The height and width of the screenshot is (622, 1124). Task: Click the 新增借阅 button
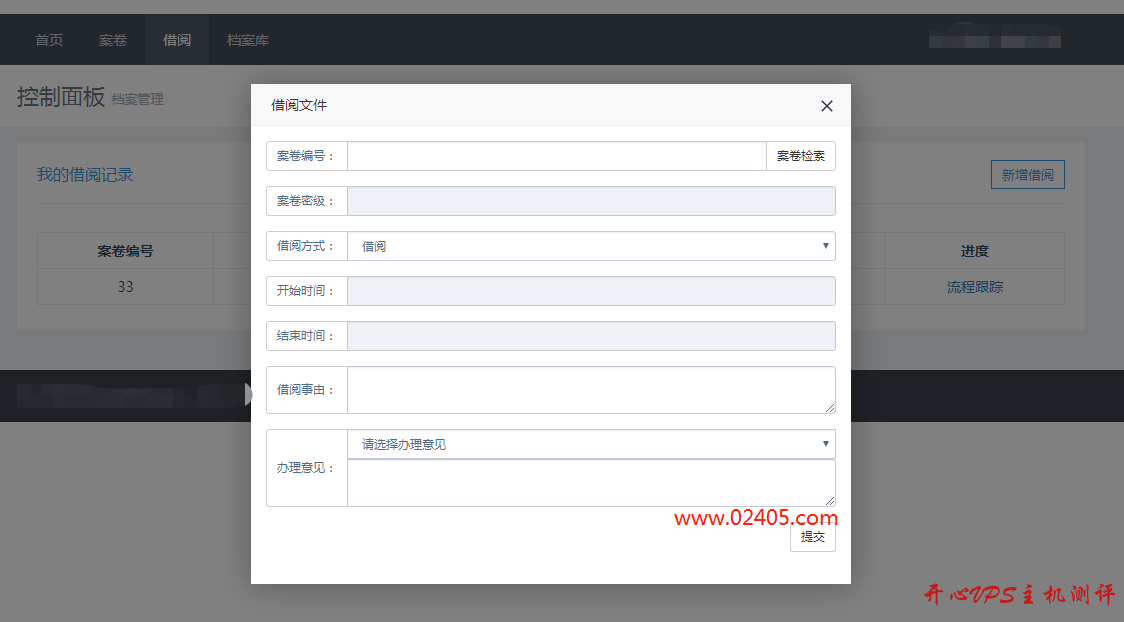tap(1027, 174)
